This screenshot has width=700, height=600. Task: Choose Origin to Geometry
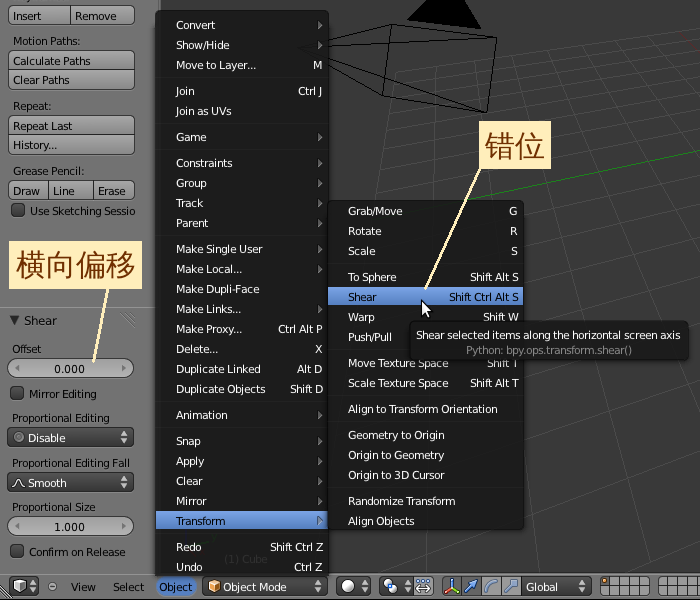425,455
